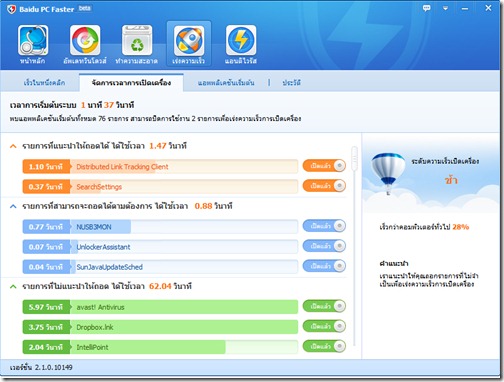Select the speed-up rocket icon
Viewport: 504px width, 382px height.
point(189,41)
